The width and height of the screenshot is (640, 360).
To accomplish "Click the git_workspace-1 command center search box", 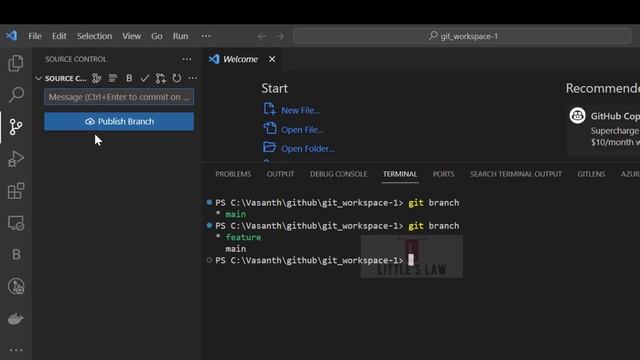I will 462,36.
